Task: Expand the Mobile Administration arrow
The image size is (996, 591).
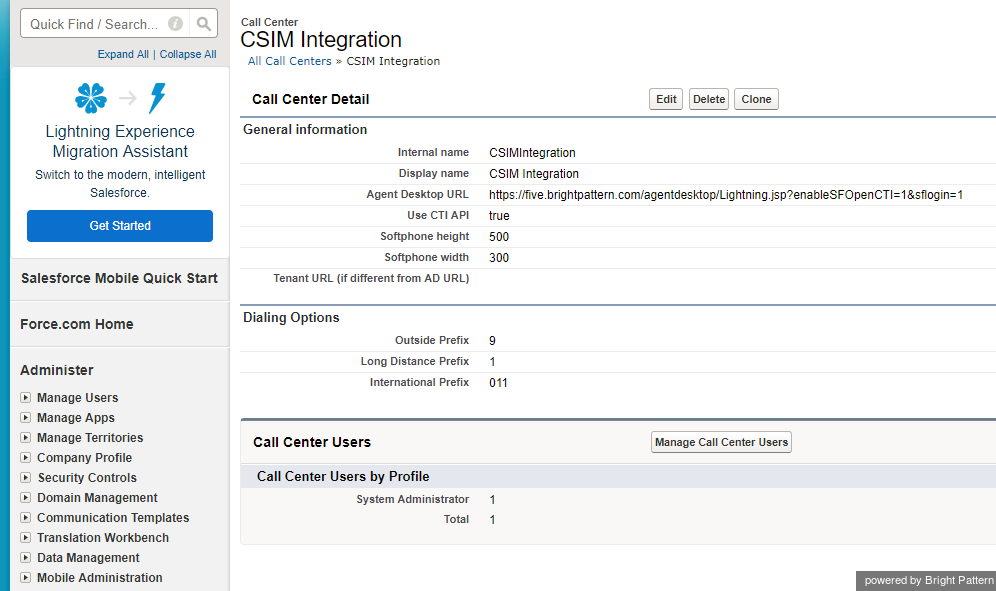Action: pyautogui.click(x=25, y=578)
